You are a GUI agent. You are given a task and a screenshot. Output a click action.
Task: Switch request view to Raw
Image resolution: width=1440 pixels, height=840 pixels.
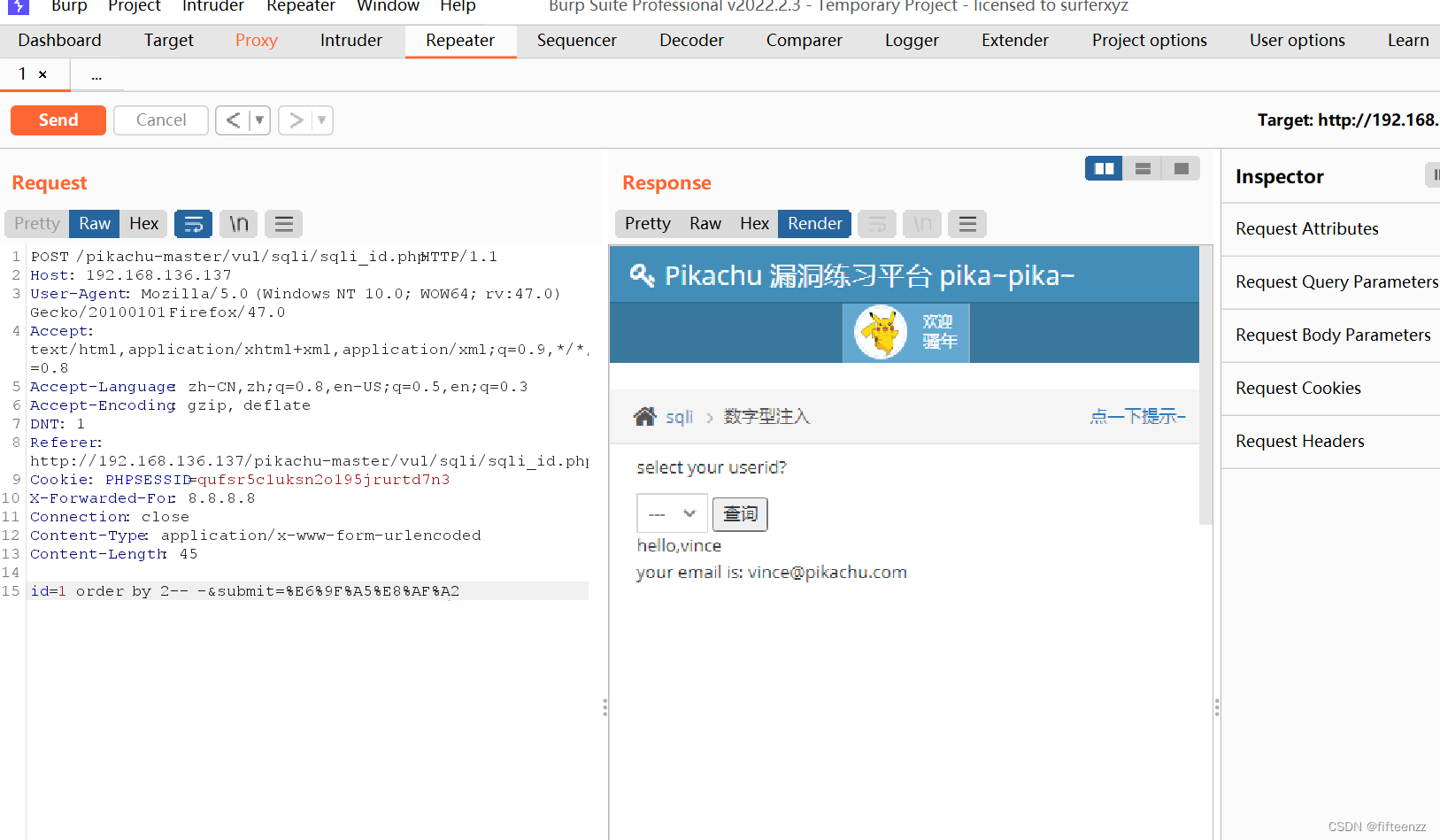pyautogui.click(x=95, y=224)
